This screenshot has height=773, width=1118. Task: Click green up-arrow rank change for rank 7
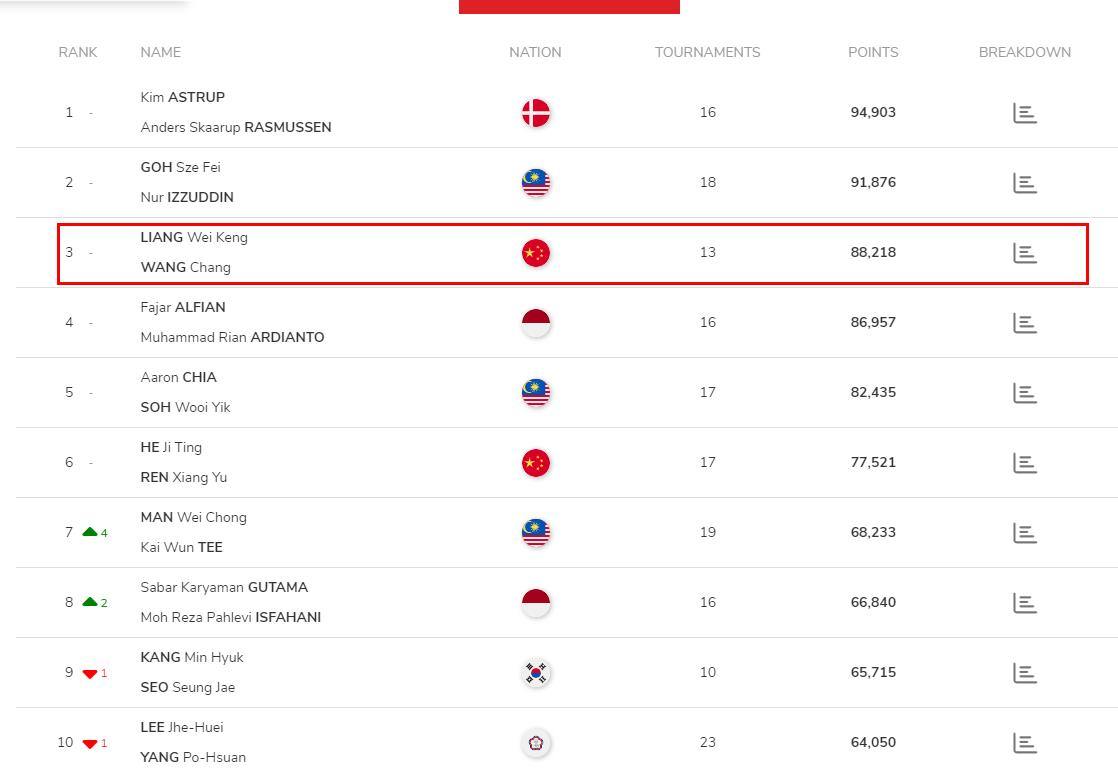pos(90,532)
